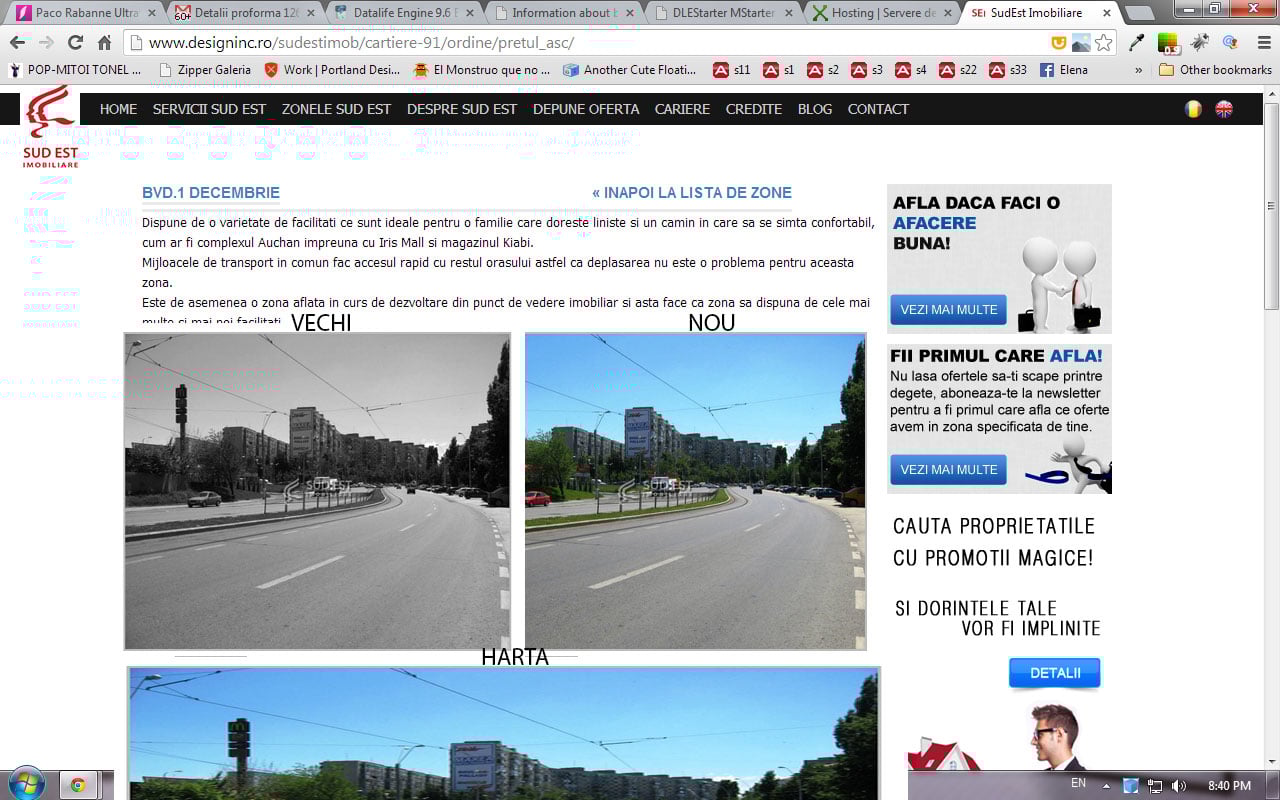Open a new browser tab
Viewport: 1280px width, 800px height.
[1139, 13]
